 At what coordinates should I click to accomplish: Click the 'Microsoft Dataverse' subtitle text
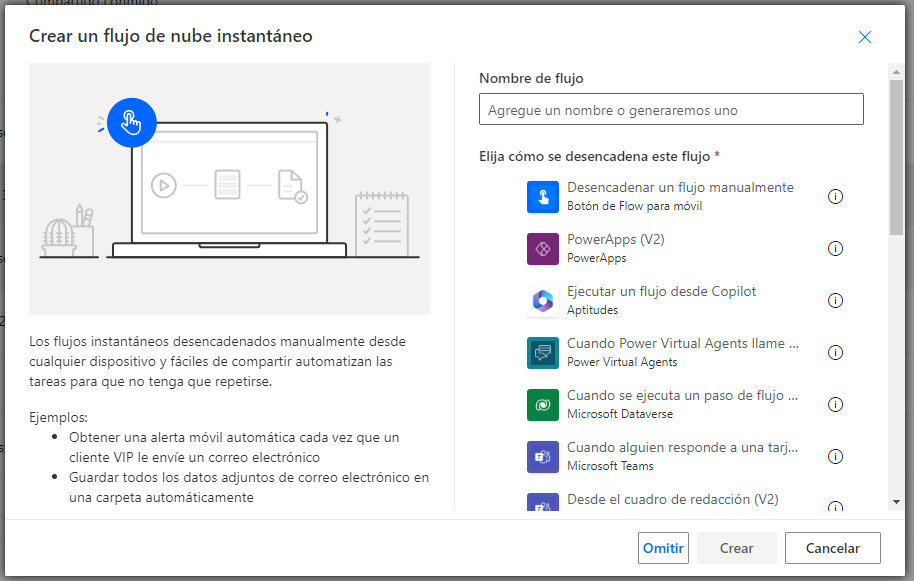point(620,414)
